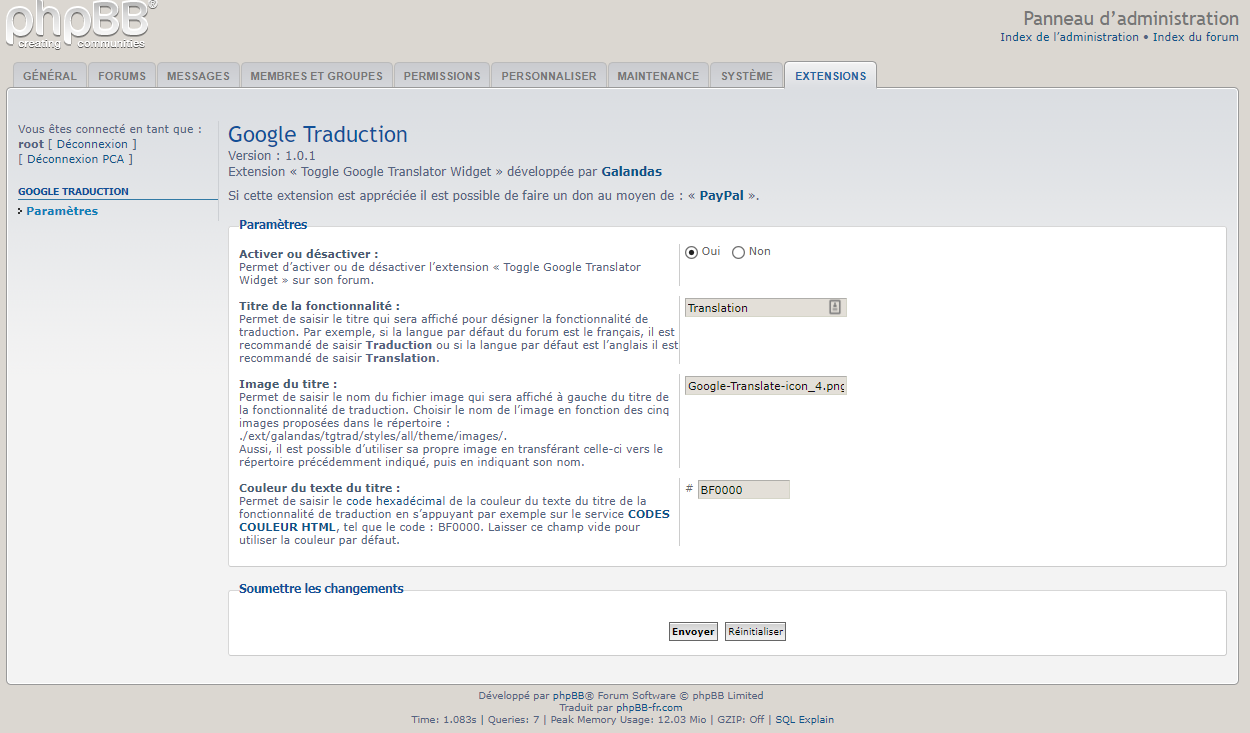Click the icon inside the Translation title field

[x=835, y=308]
